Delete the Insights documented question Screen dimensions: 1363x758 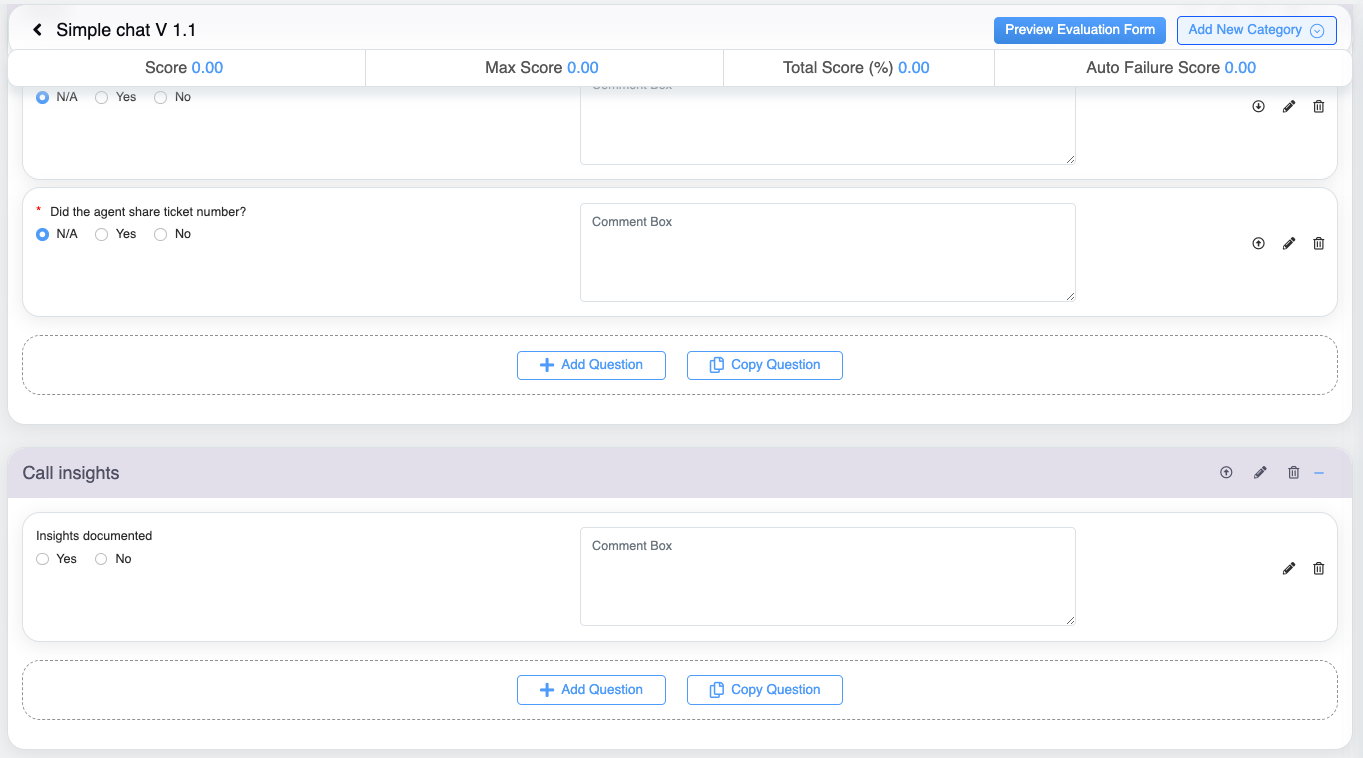(1318, 568)
